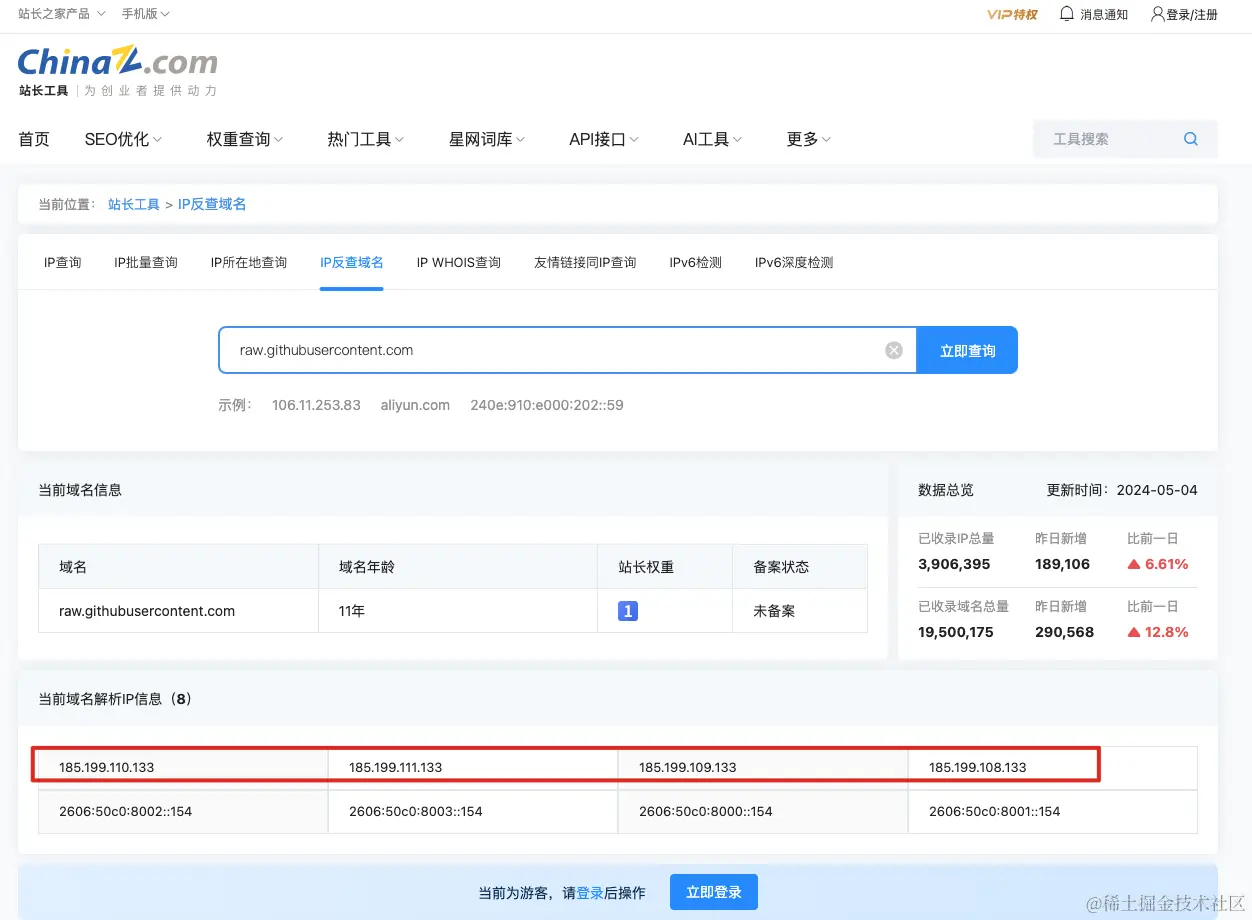Screen dimensions: 1252x920
Task: Click example domain aliyun.com
Action: [415, 405]
